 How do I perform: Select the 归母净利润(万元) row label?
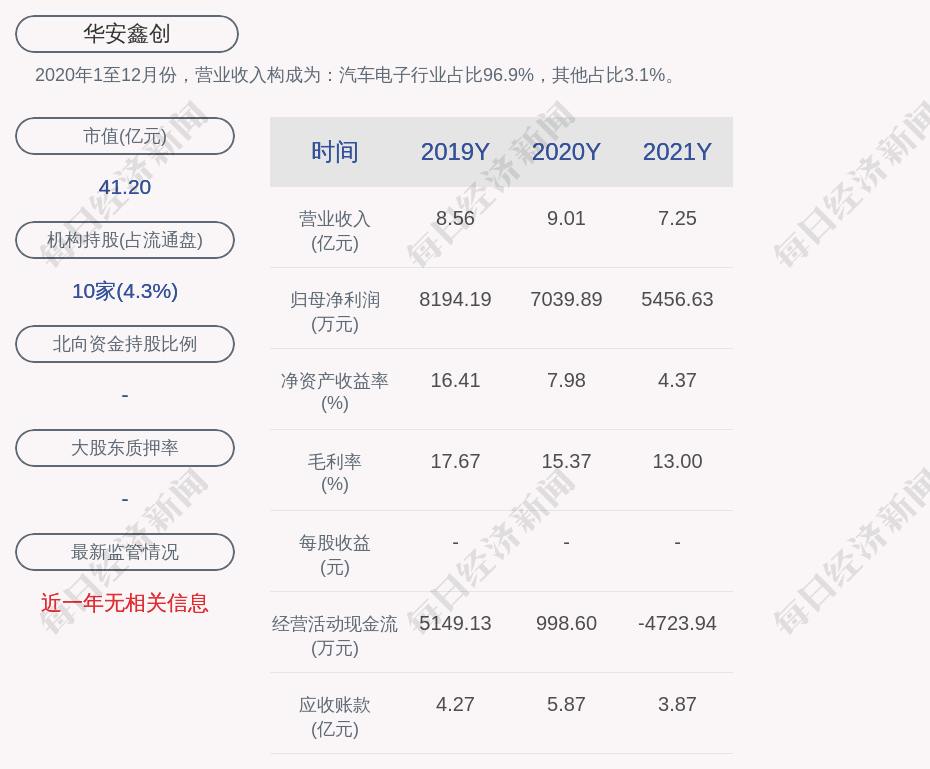[335, 311]
